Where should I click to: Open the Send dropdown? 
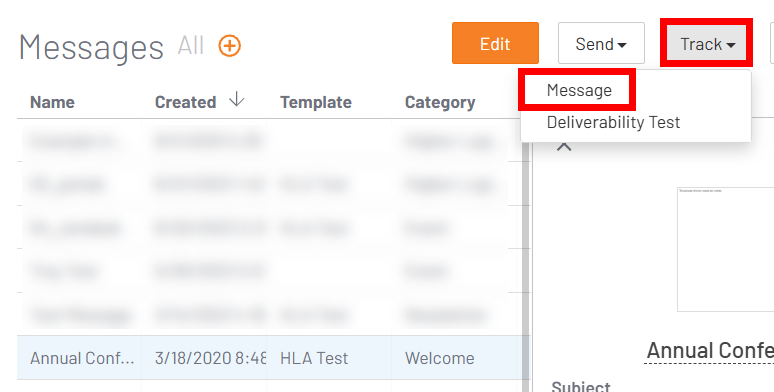tap(601, 43)
